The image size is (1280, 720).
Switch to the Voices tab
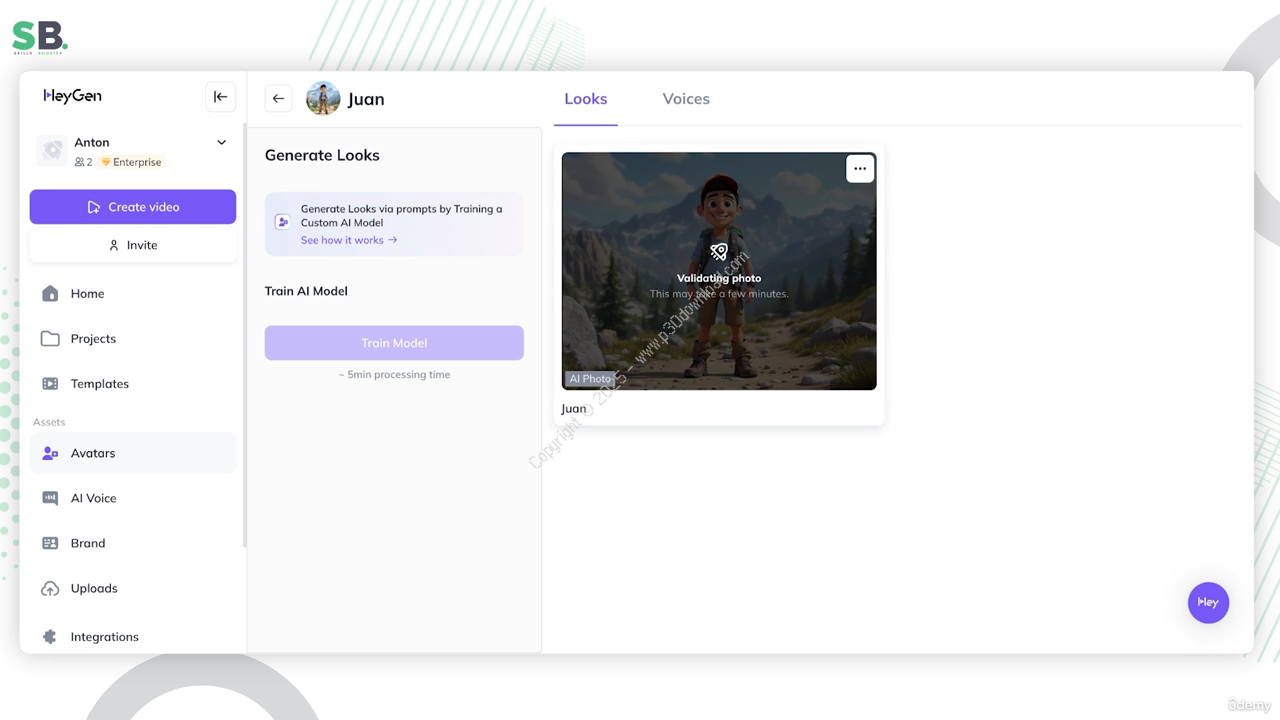[x=686, y=99]
